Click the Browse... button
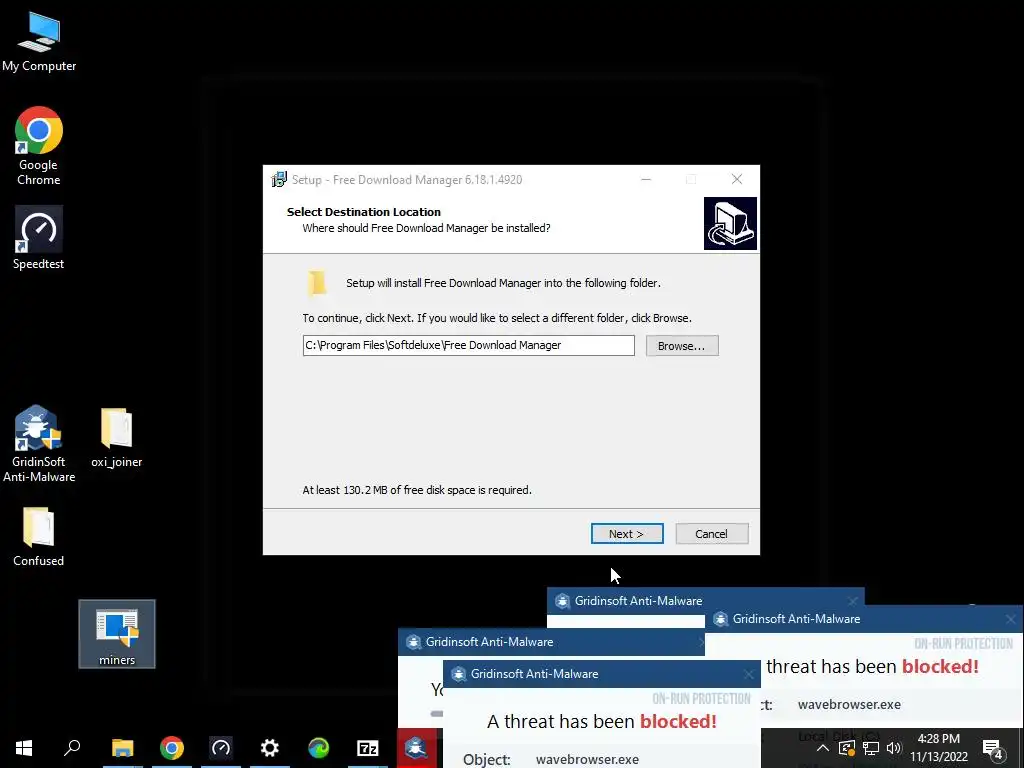This screenshot has height=768, width=1024. tap(682, 345)
